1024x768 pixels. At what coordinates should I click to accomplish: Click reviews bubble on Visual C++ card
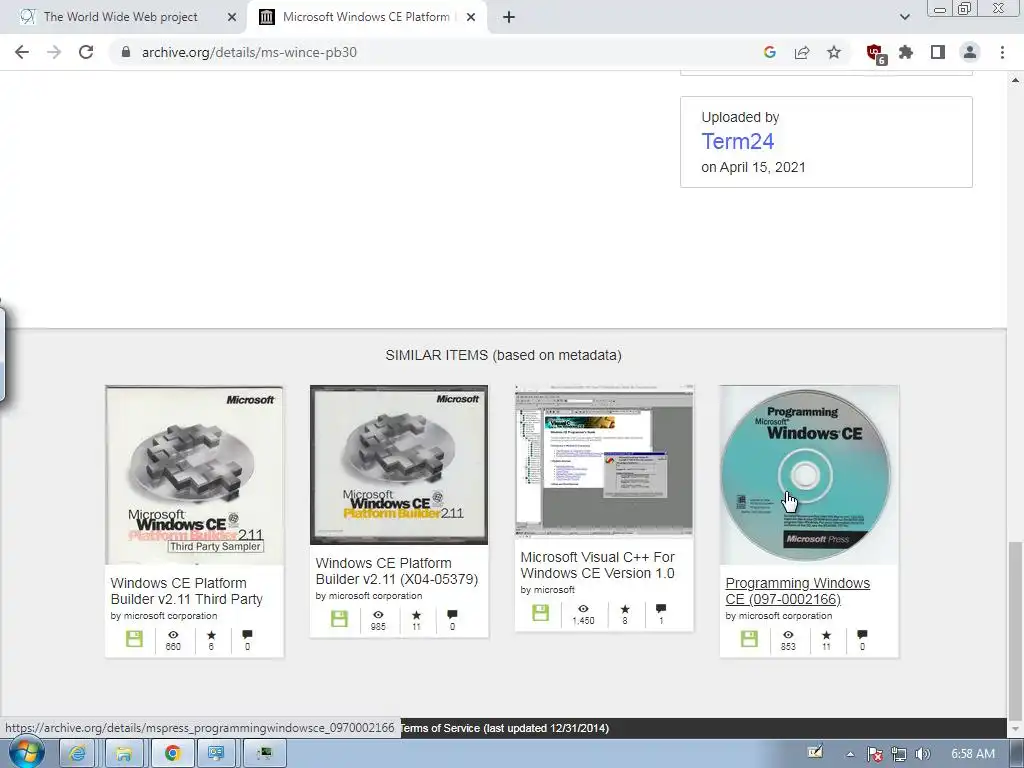click(661, 609)
